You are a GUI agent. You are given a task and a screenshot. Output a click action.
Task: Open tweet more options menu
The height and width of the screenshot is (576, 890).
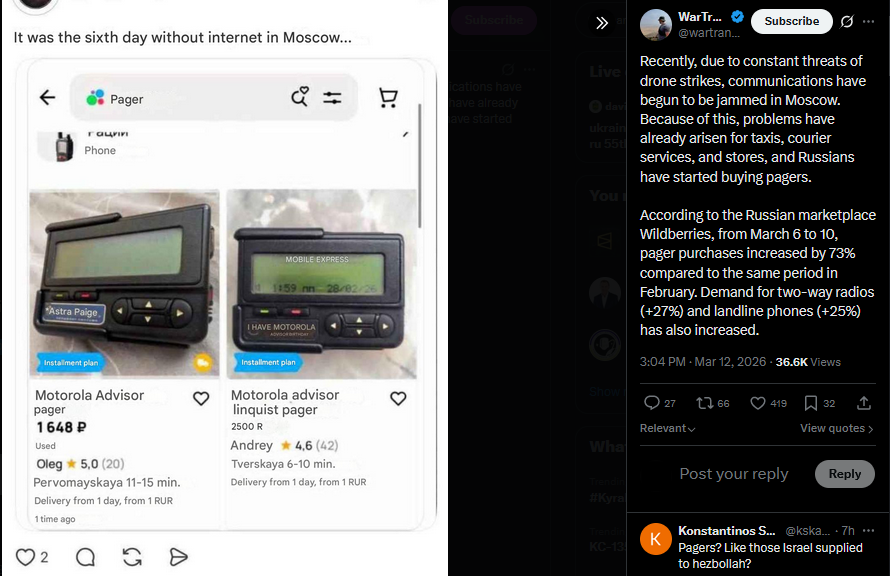point(868,22)
